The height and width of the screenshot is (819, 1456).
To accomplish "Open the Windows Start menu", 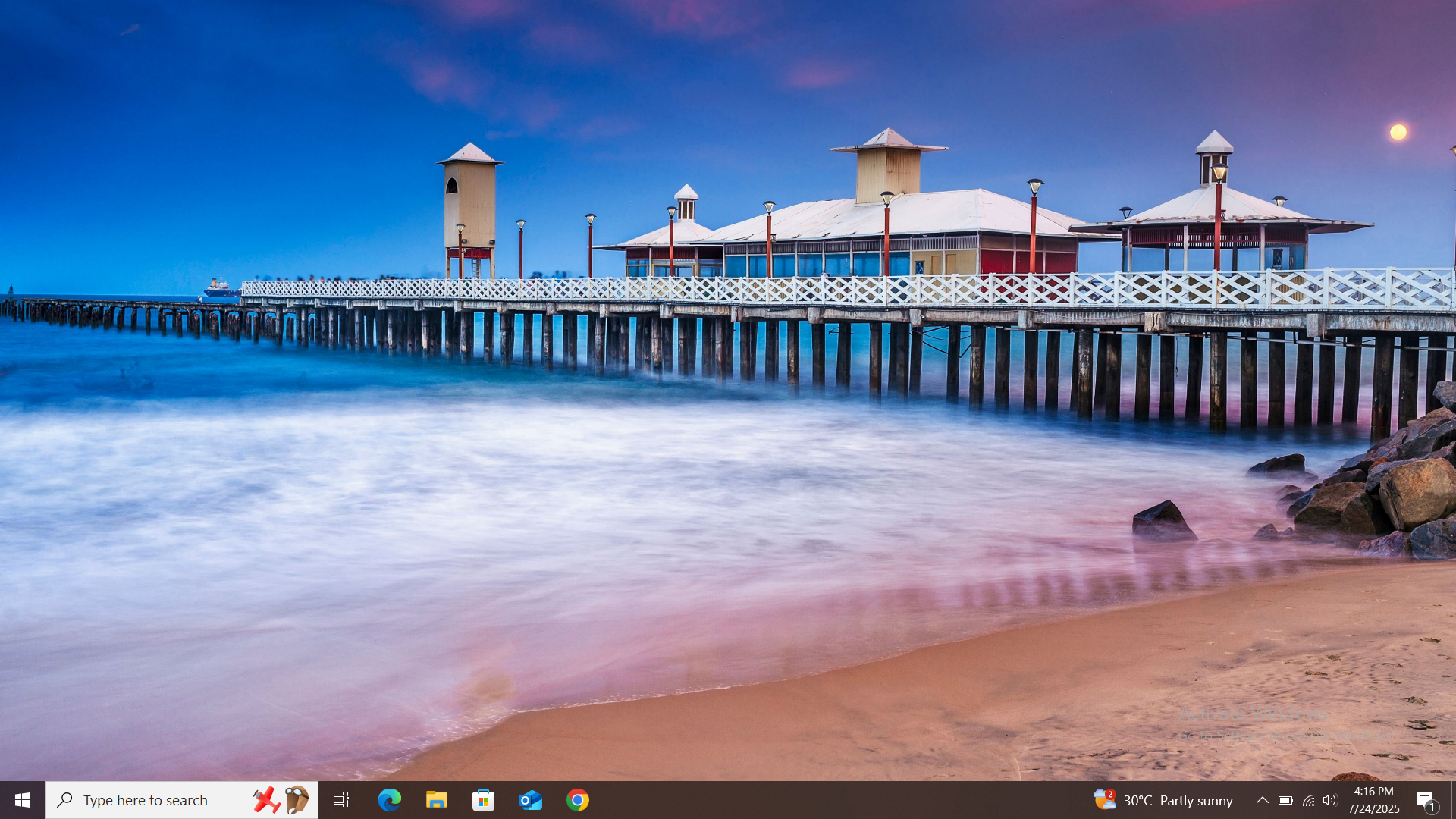I will point(22,800).
